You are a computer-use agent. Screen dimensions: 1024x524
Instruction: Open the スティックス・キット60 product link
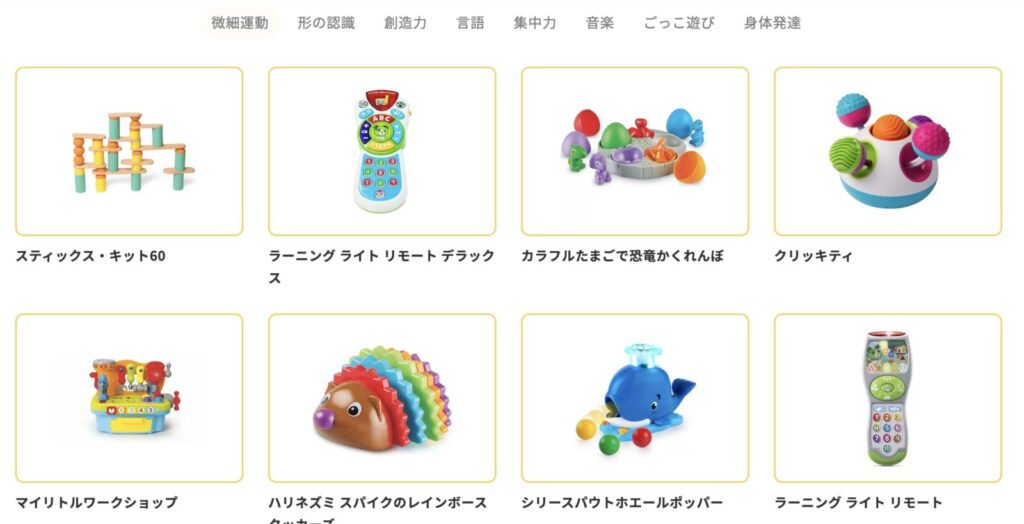[x=91, y=256]
